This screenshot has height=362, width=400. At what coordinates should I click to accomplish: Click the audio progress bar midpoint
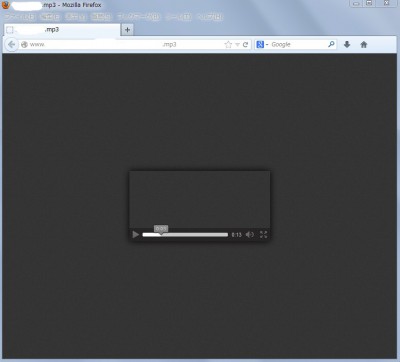coord(185,235)
